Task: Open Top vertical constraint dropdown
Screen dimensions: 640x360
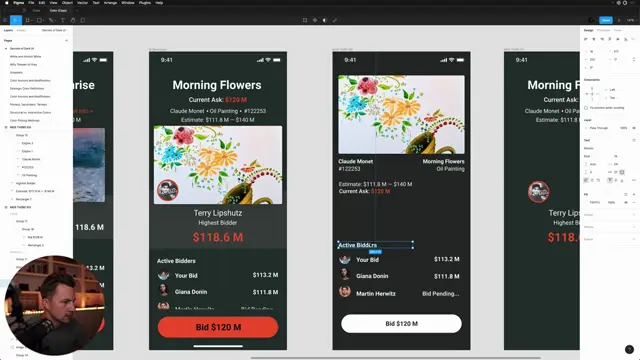Action: (x=612, y=98)
